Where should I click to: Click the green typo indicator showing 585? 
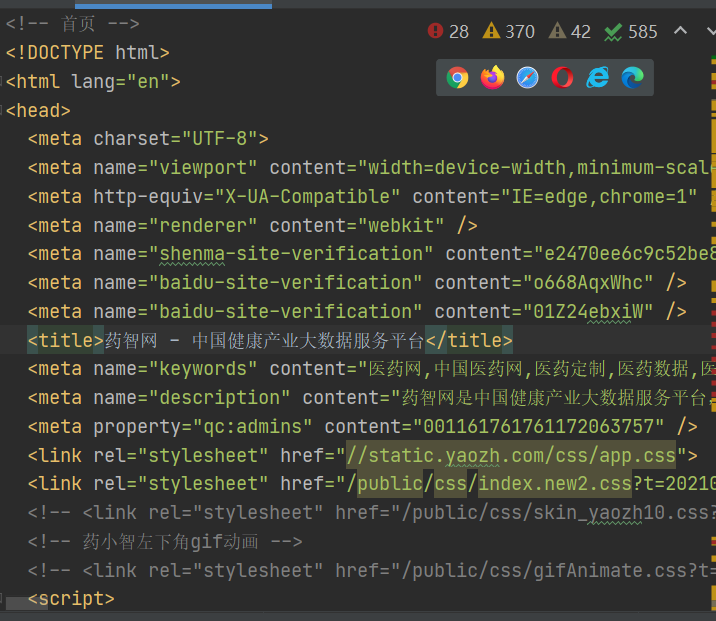pyautogui.click(x=631, y=32)
